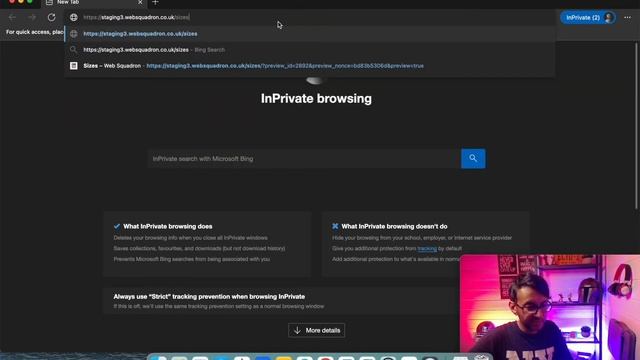Image resolution: width=640 pixels, height=360 pixels.
Task: Choose the Bing Search suggestion row
Action: click(310, 50)
